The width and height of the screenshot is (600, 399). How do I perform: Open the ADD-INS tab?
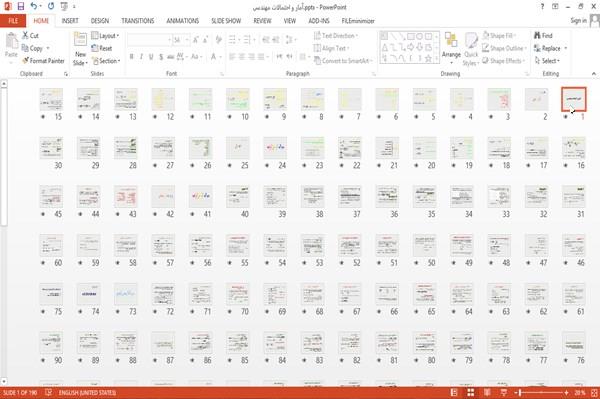(x=319, y=21)
